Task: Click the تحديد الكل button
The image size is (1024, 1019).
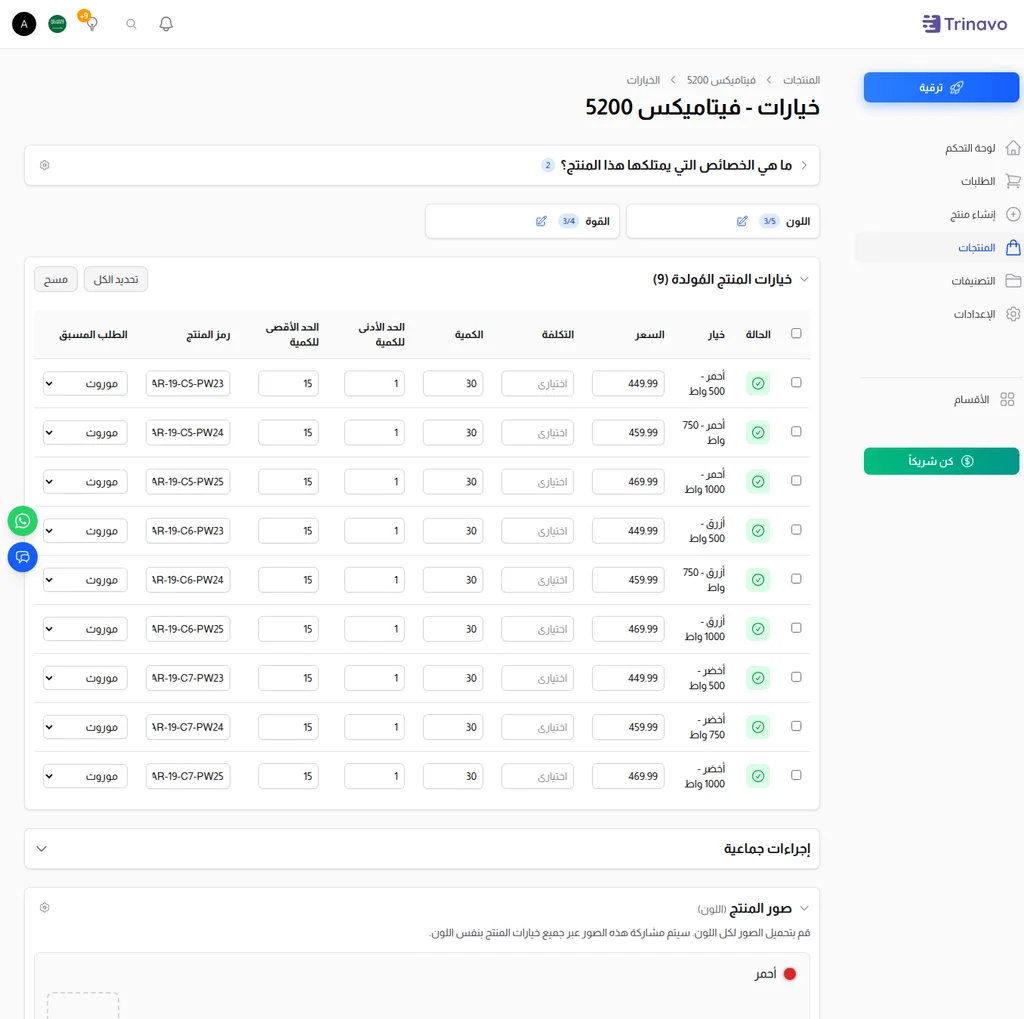Action: tap(116, 280)
